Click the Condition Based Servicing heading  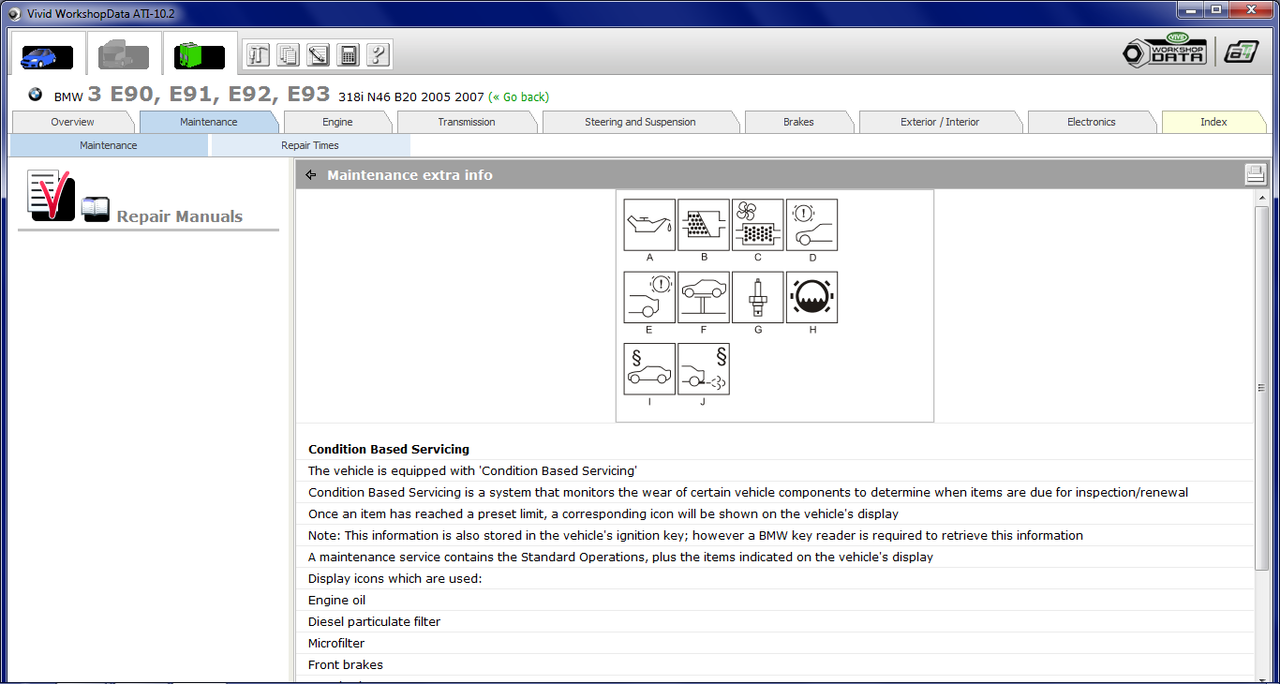pyautogui.click(x=389, y=449)
